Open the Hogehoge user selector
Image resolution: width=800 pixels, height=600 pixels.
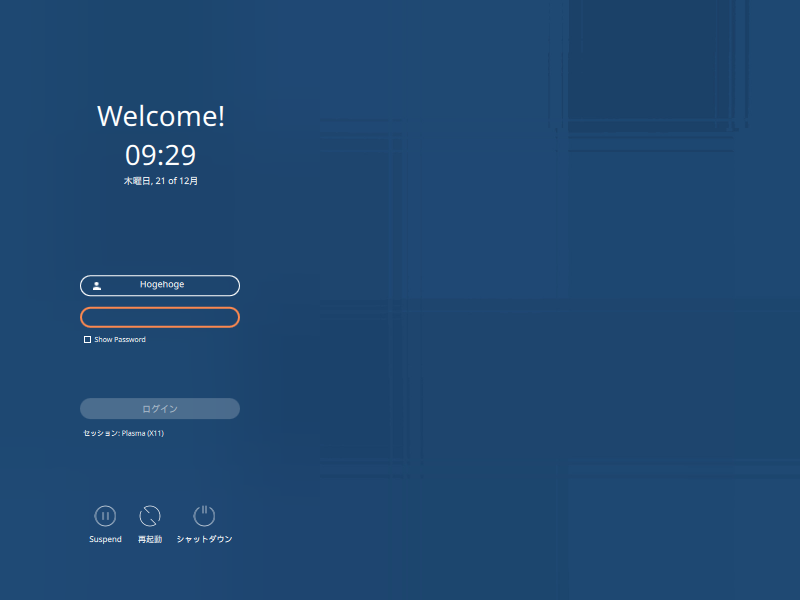[x=160, y=286]
